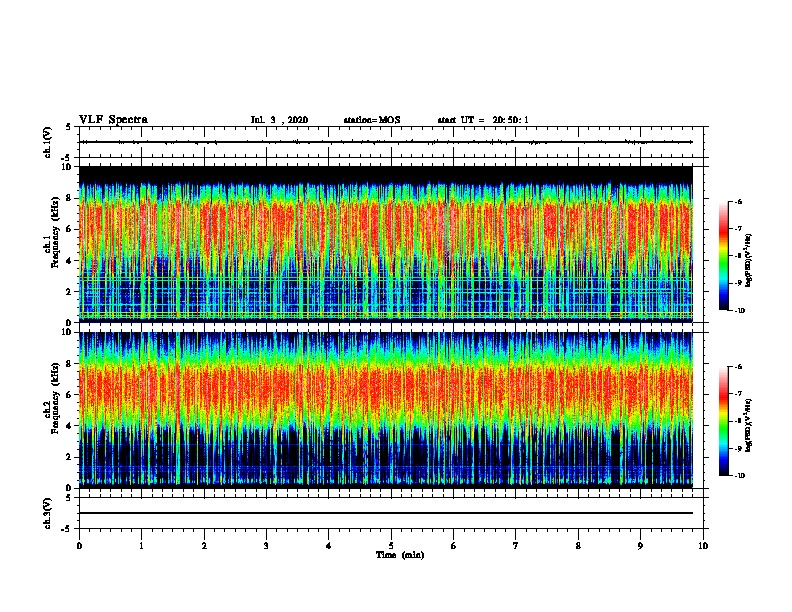
Task: Select the 'start UT = 20:50:1' header label
Action: pos(483,120)
